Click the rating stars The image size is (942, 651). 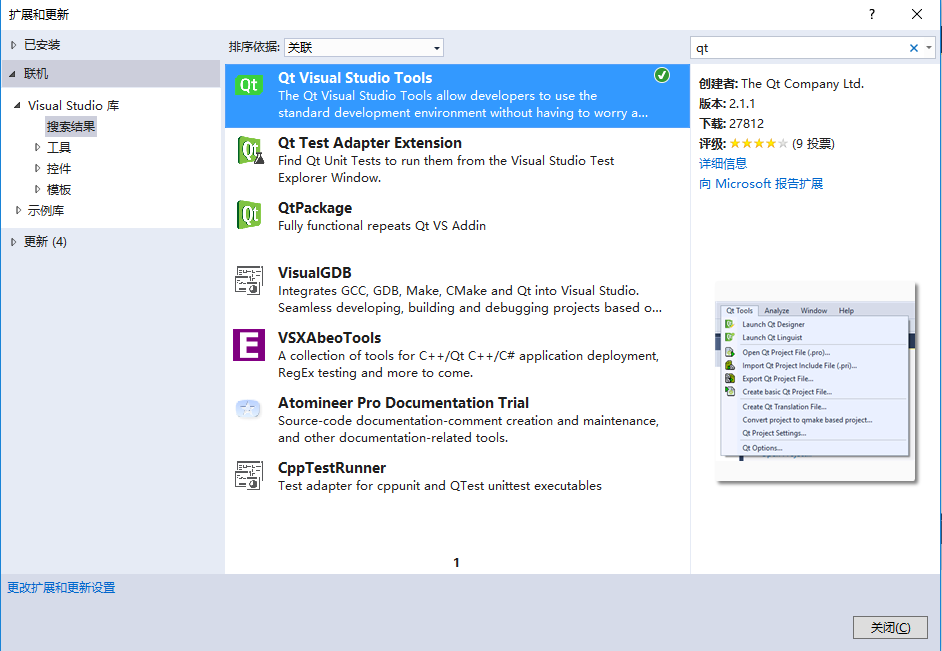(x=758, y=144)
